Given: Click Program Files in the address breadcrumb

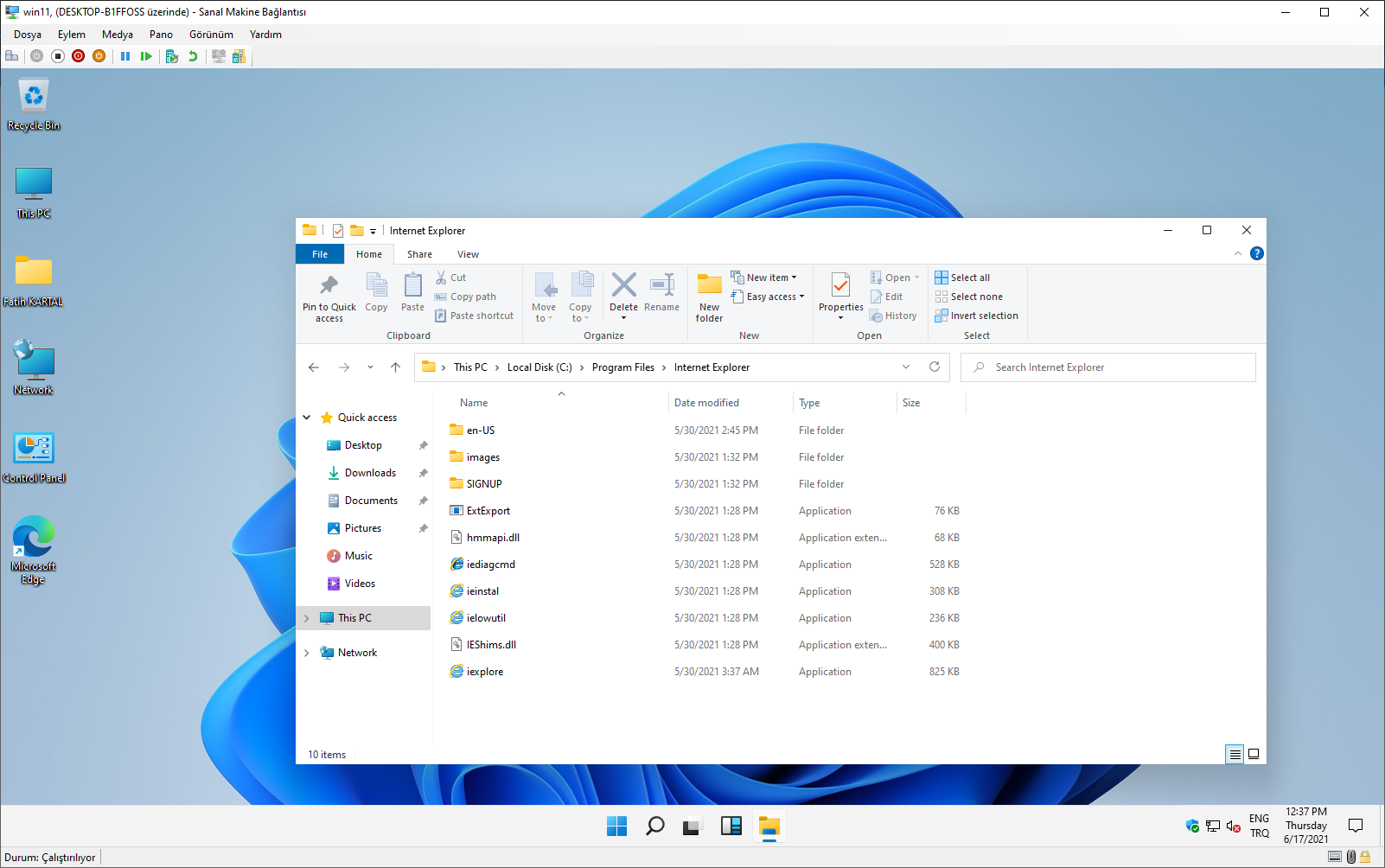Looking at the screenshot, I should [x=623, y=367].
